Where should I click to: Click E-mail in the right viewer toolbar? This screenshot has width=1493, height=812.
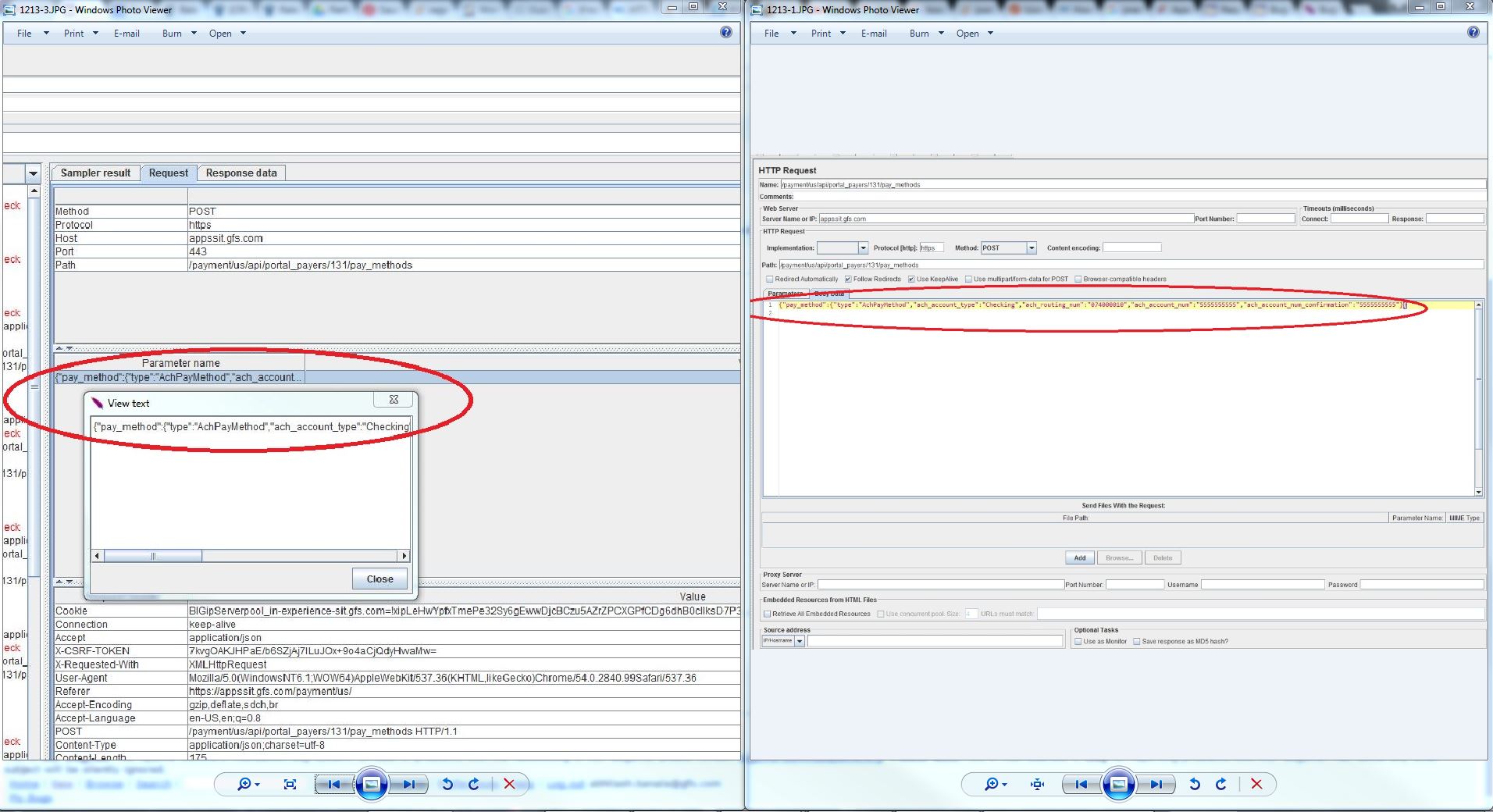[874, 34]
